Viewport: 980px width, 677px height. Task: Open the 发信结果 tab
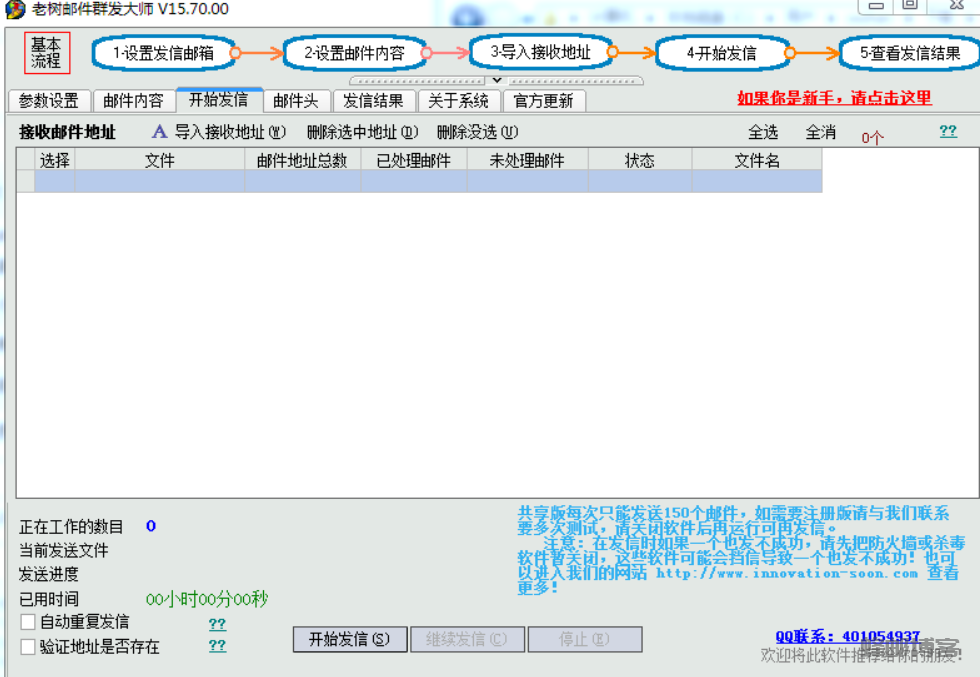pyautogui.click(x=373, y=101)
